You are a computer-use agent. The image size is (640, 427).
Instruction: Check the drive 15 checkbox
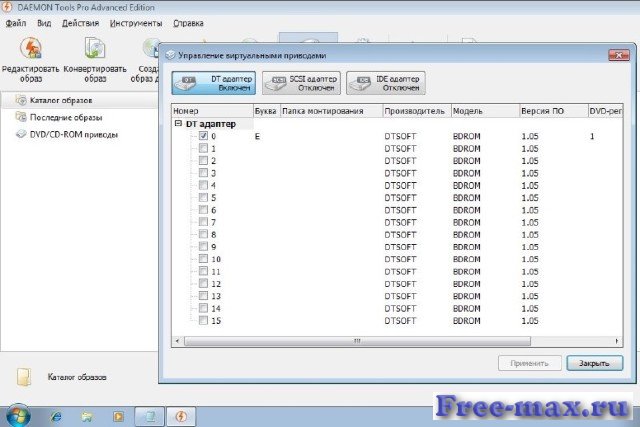(x=203, y=320)
